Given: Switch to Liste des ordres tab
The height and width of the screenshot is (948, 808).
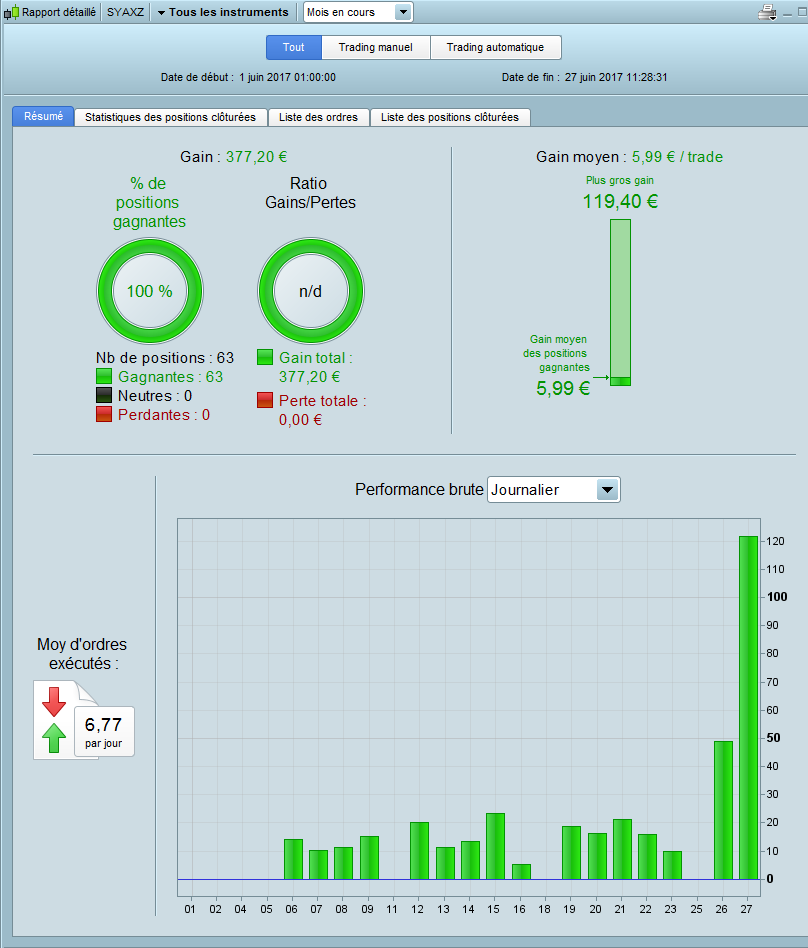Looking at the screenshot, I should pos(318,117).
